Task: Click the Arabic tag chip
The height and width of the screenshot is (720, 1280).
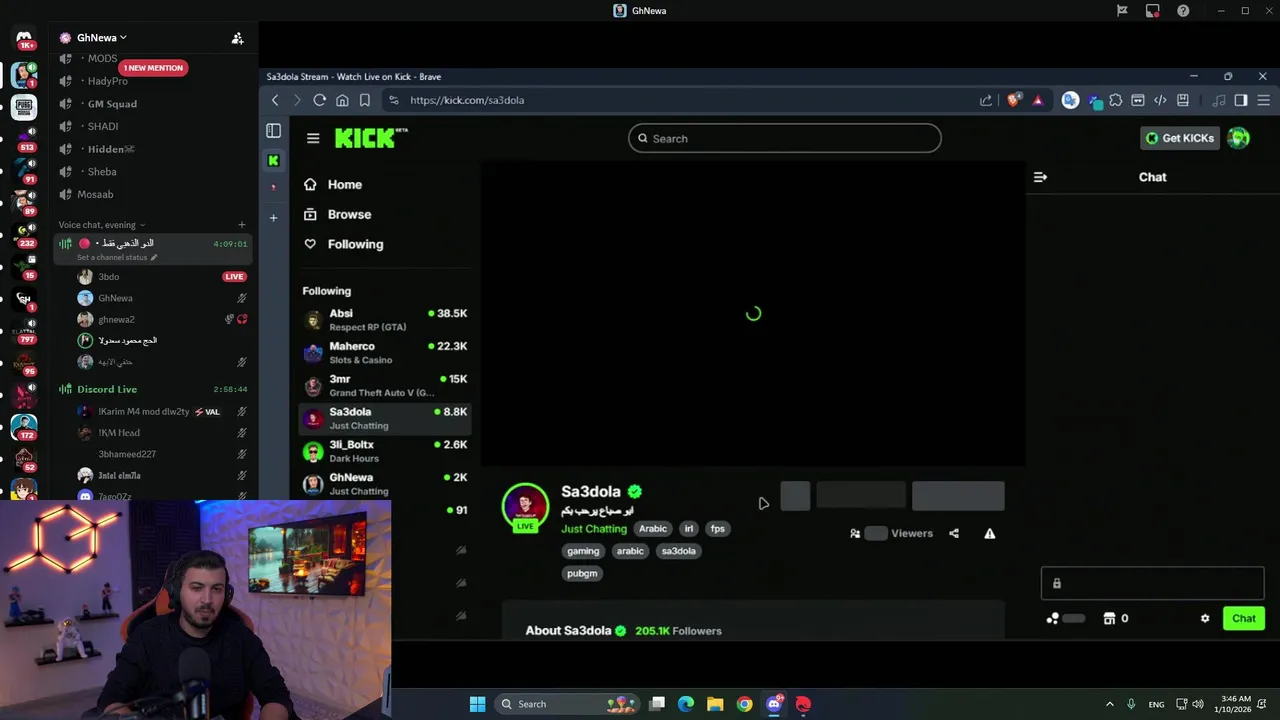Action: [653, 529]
